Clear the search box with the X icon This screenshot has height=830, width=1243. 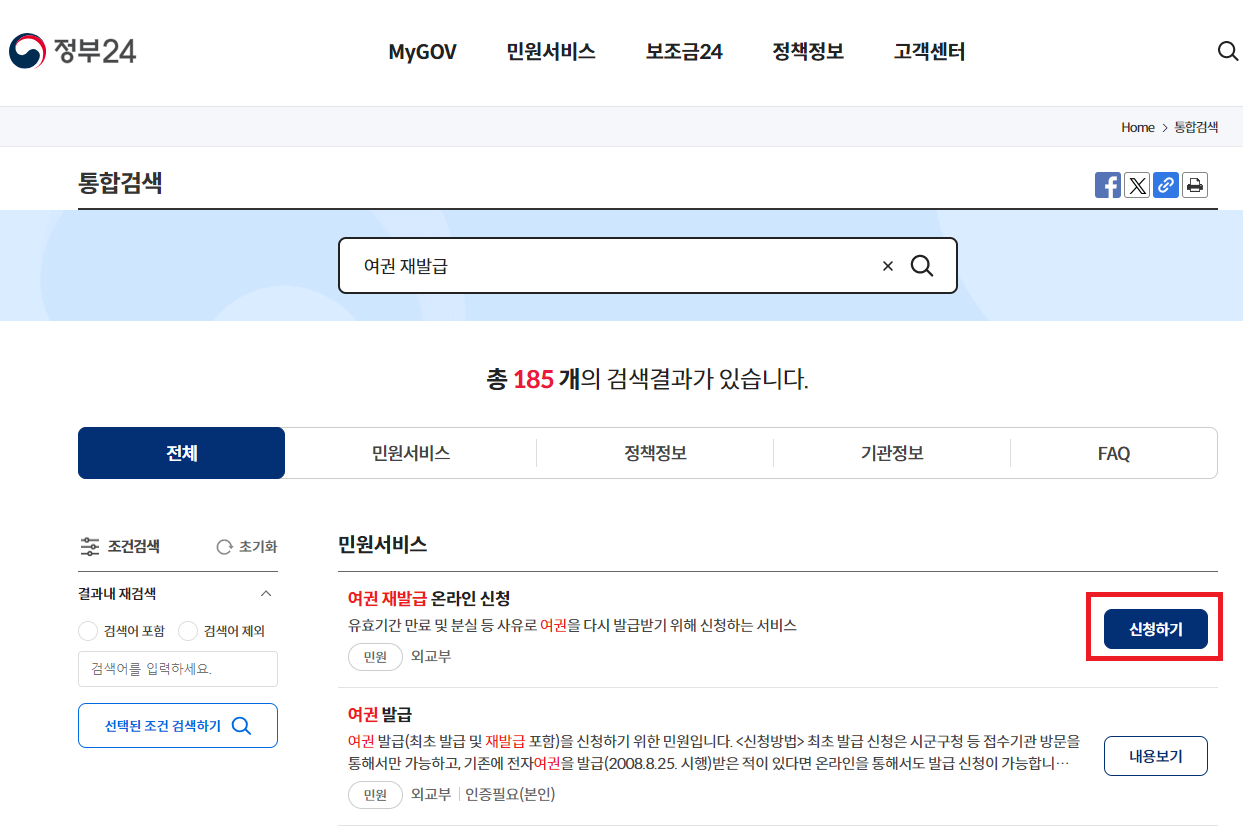tap(887, 265)
